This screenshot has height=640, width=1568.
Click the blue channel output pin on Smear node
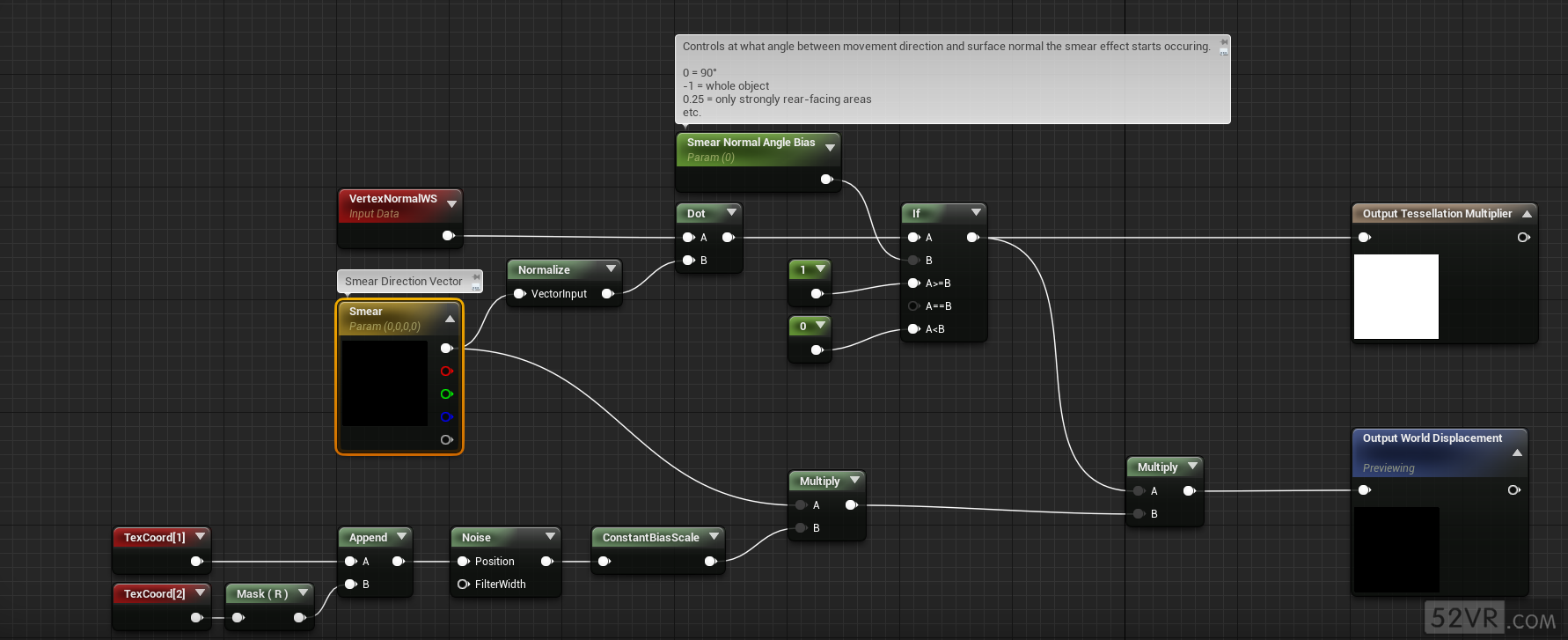click(x=446, y=417)
